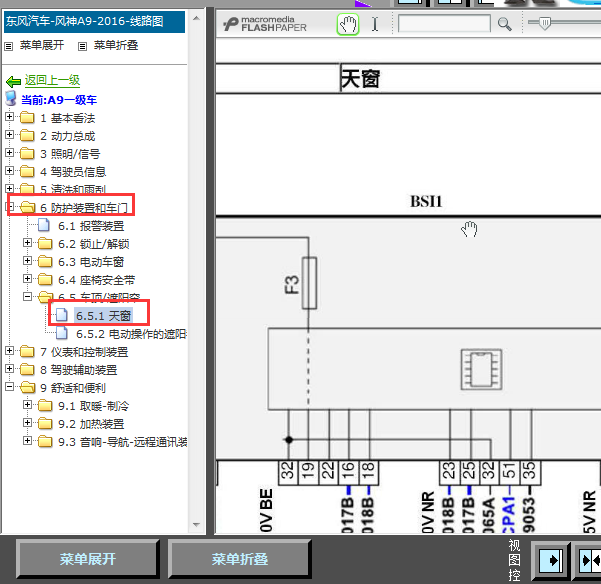Viewport: 601px width, 584px height.
Task: Select 7 仪表和控制装置 tree label
Action: coord(84,352)
